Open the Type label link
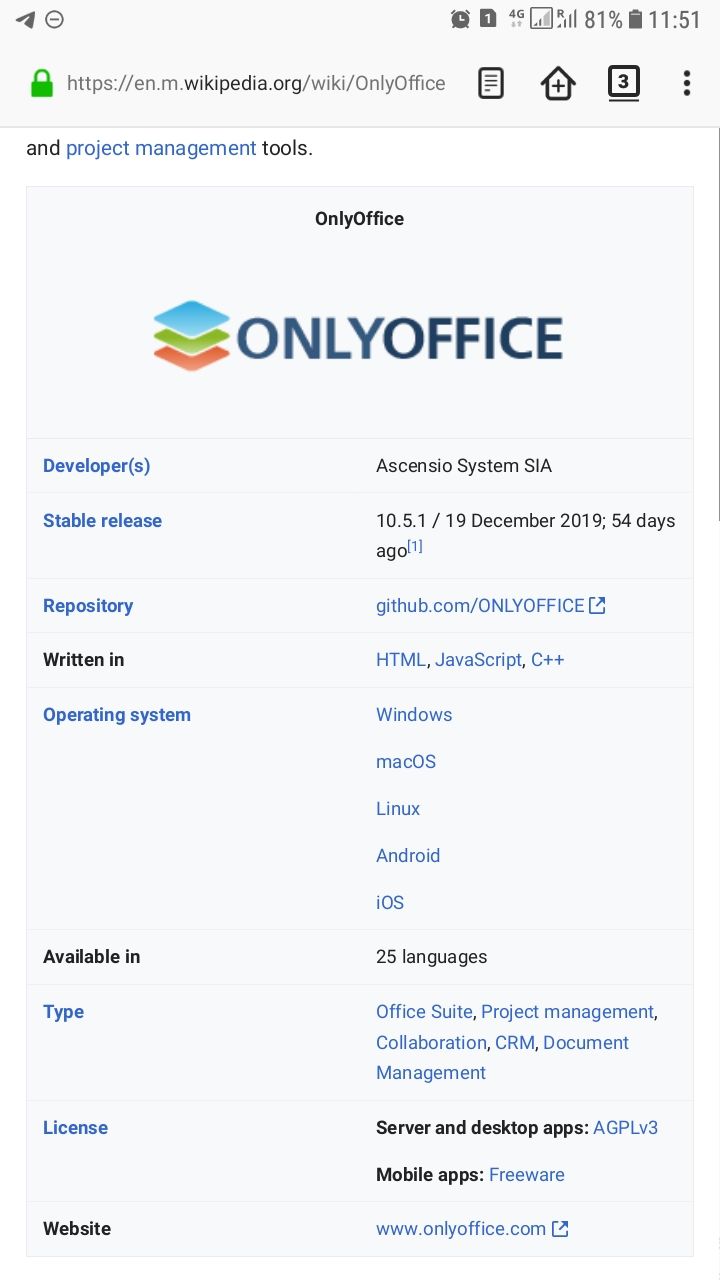Viewport: 720px width, 1280px height. [x=63, y=1011]
